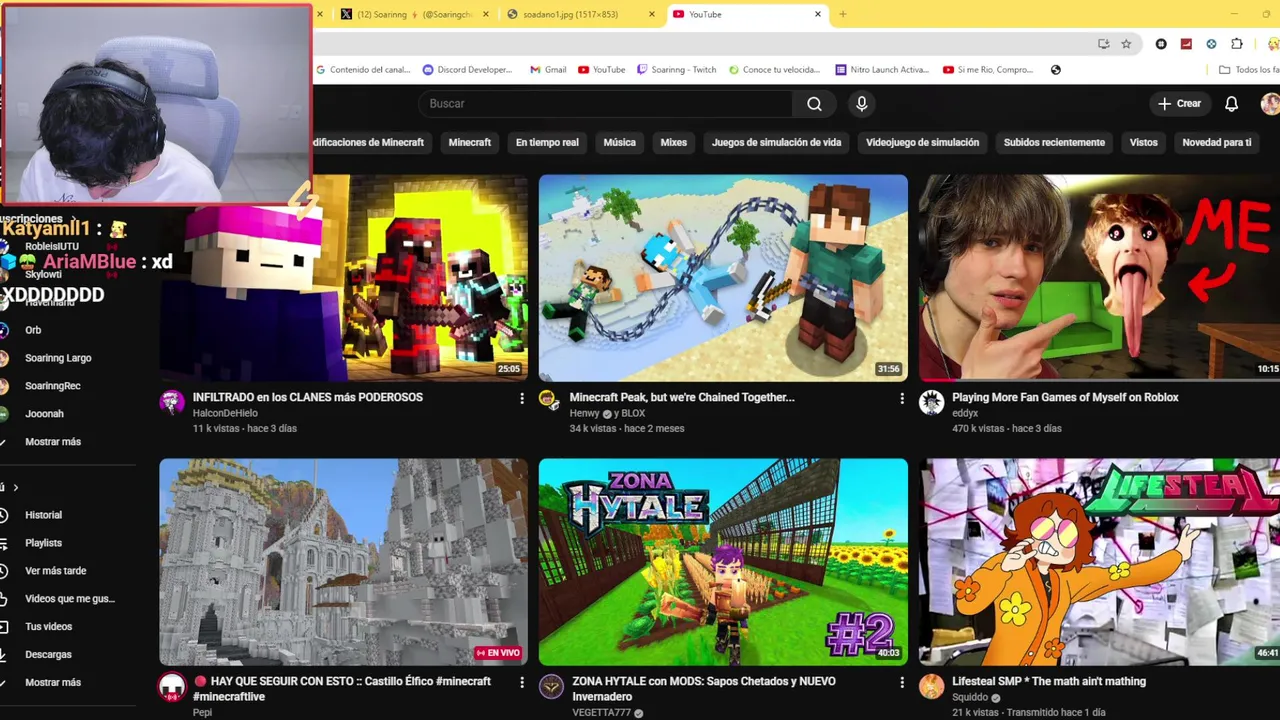Open HalconDeHielo channel avatar
This screenshot has height=720, width=1280.
click(172, 402)
